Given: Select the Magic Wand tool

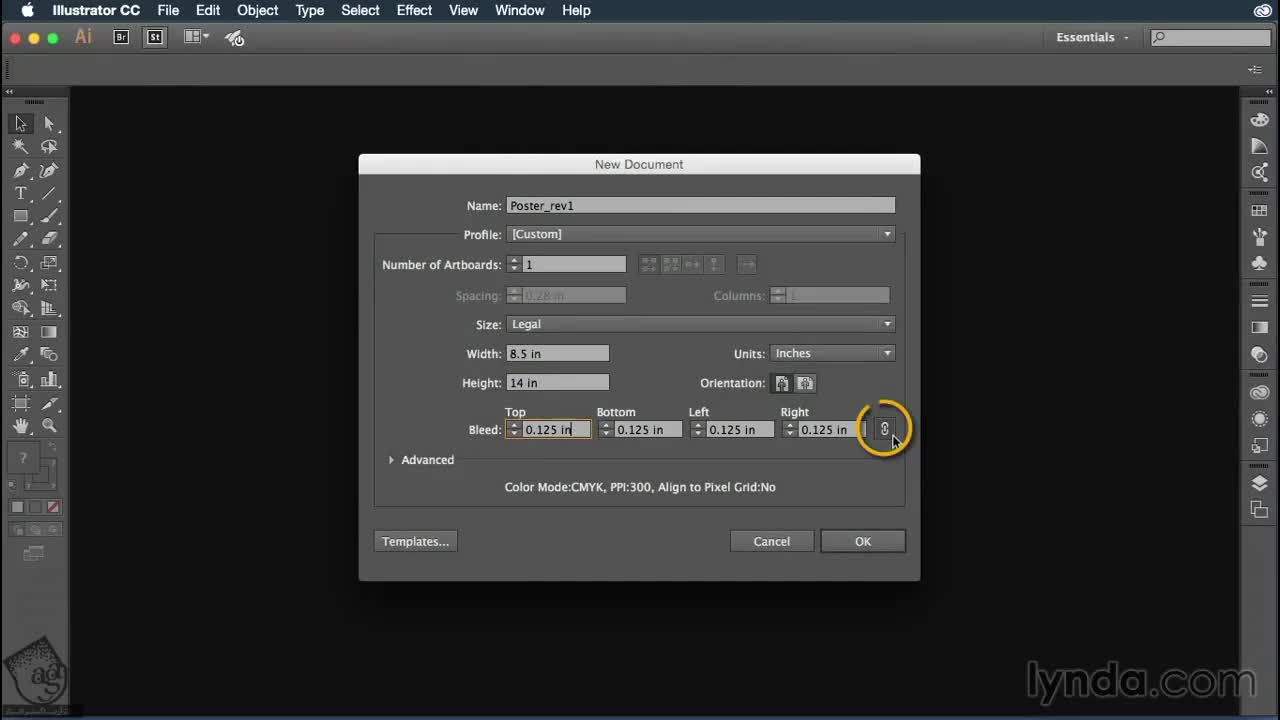Looking at the screenshot, I should coord(20,147).
